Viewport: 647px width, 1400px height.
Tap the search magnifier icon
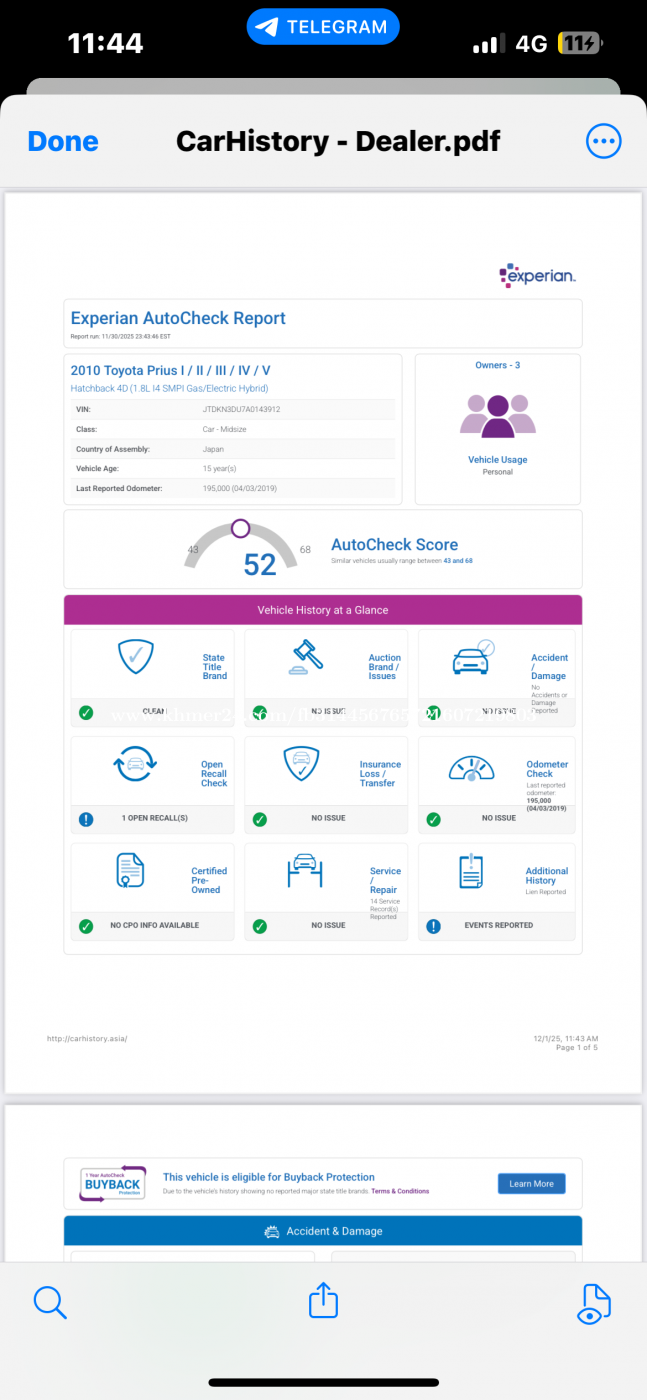coord(50,1302)
